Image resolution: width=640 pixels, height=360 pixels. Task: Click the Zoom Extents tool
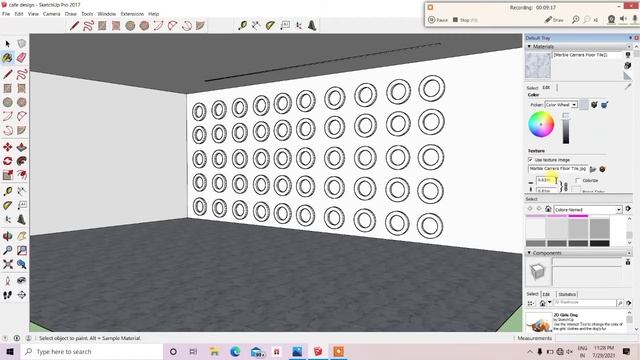tap(7, 264)
